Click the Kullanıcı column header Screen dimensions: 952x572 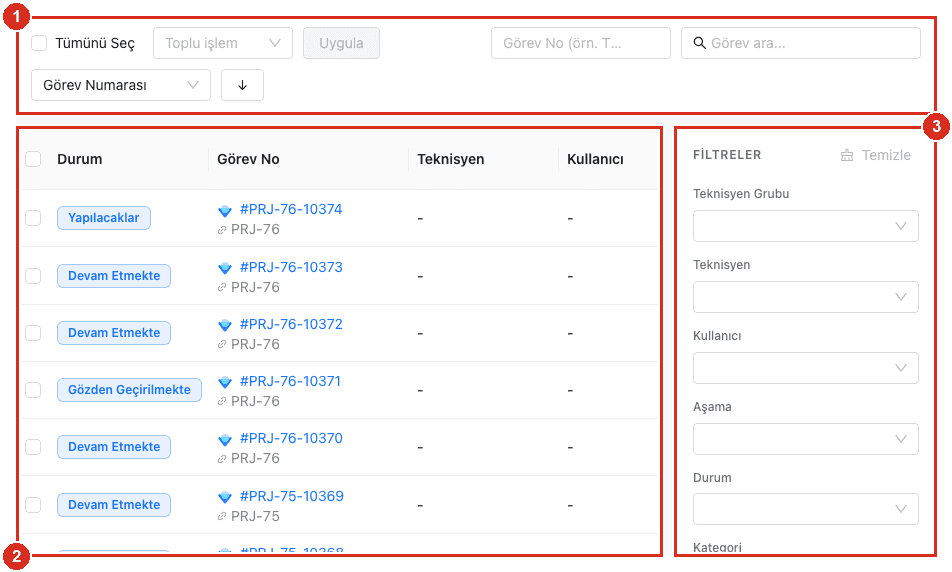click(595, 159)
